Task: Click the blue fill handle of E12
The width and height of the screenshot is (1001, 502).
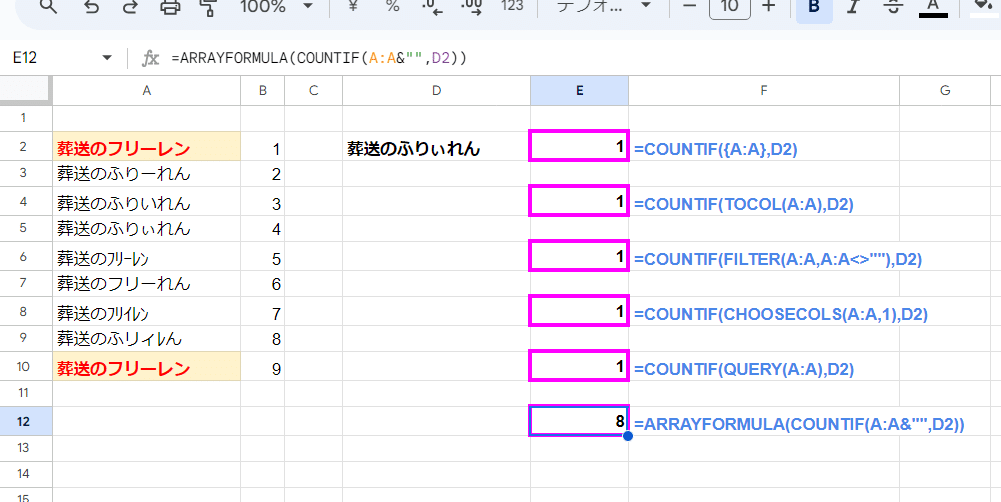Action: tap(628, 436)
